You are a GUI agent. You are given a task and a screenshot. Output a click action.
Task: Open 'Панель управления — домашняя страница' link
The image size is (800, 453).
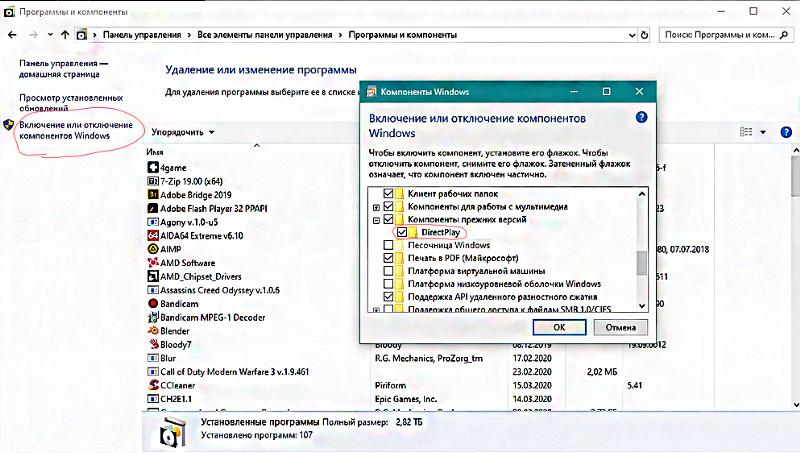pos(63,68)
